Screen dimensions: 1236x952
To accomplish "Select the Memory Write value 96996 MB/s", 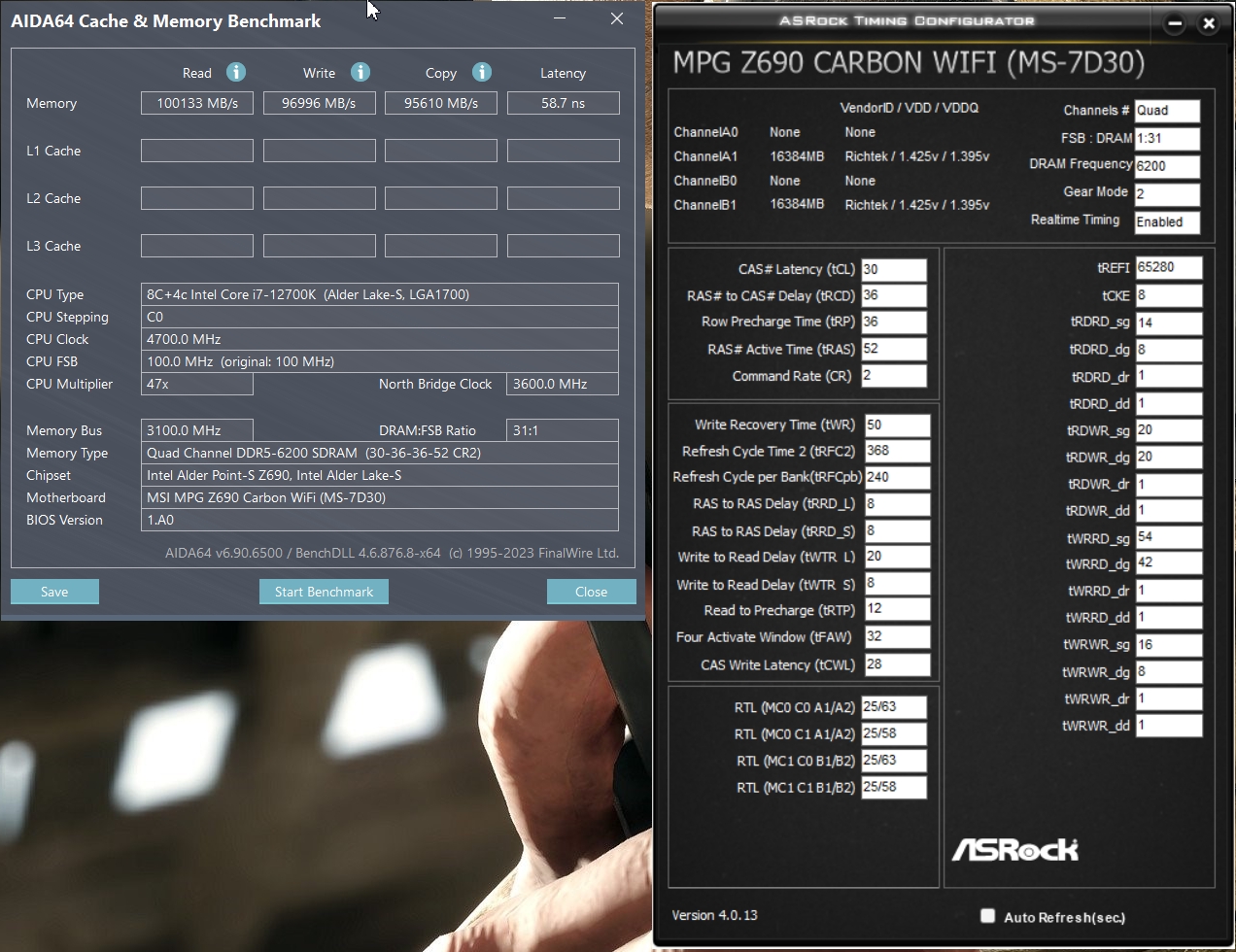I will pos(319,103).
